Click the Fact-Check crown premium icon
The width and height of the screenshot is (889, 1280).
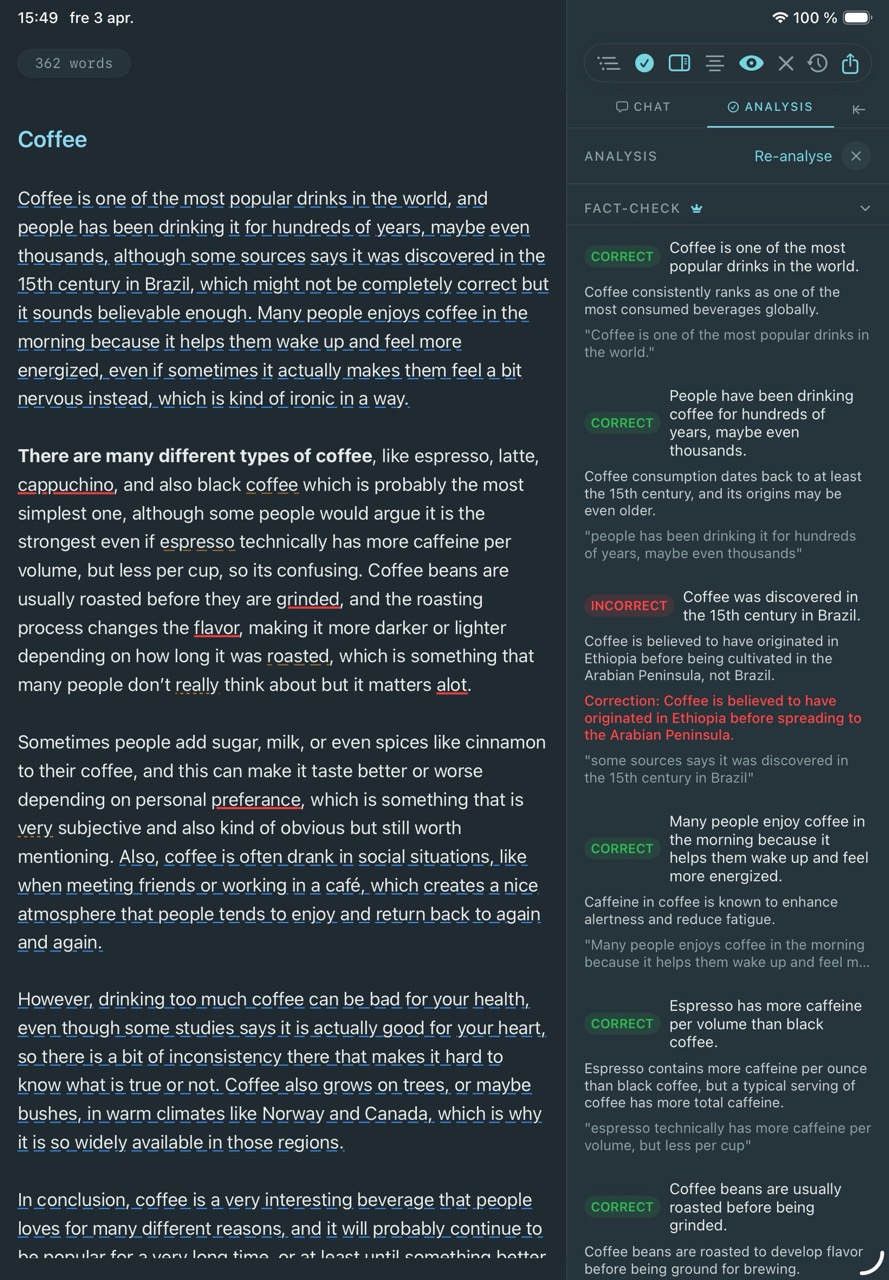coord(697,208)
